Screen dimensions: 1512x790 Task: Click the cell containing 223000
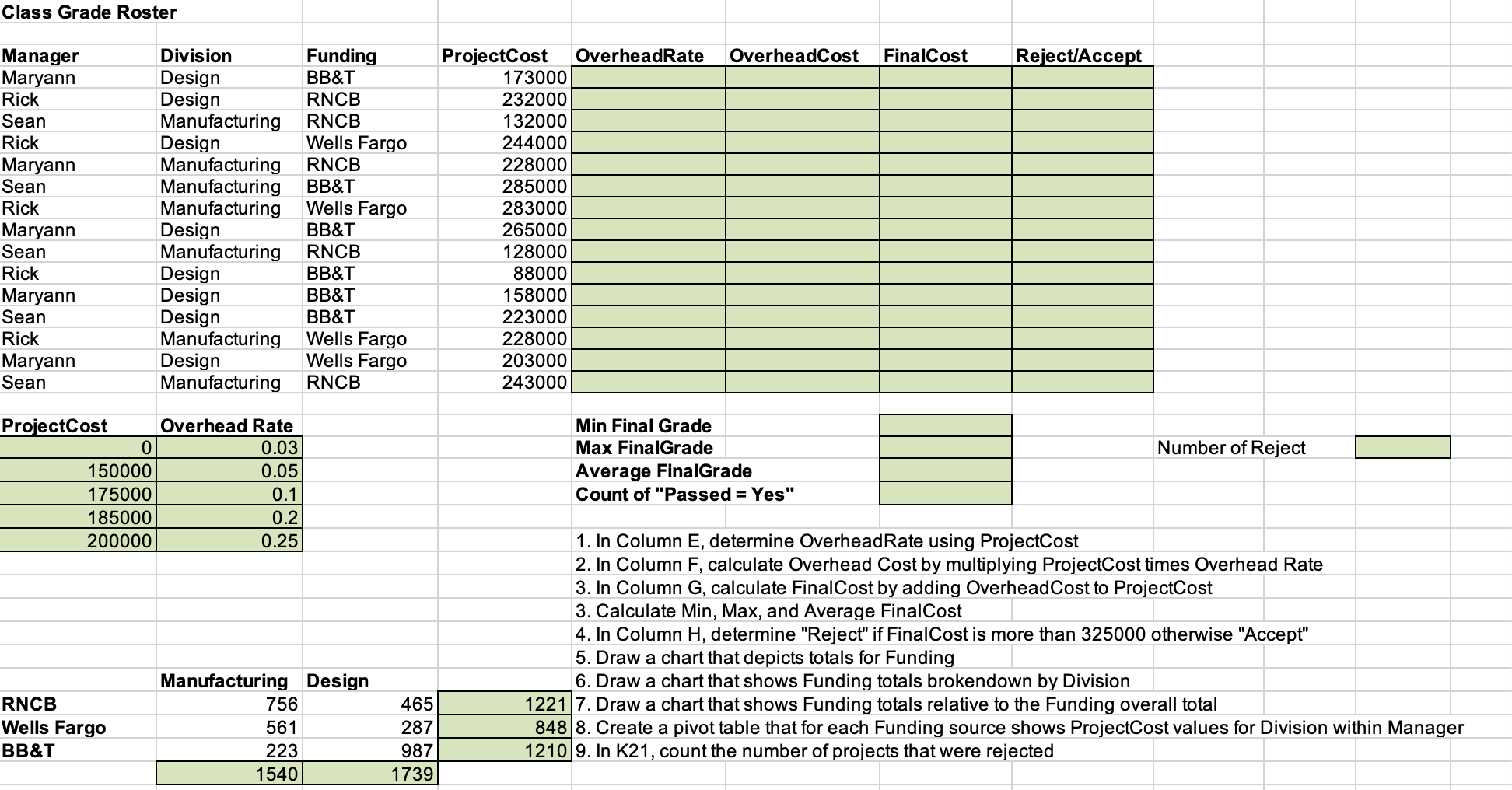[x=505, y=317]
